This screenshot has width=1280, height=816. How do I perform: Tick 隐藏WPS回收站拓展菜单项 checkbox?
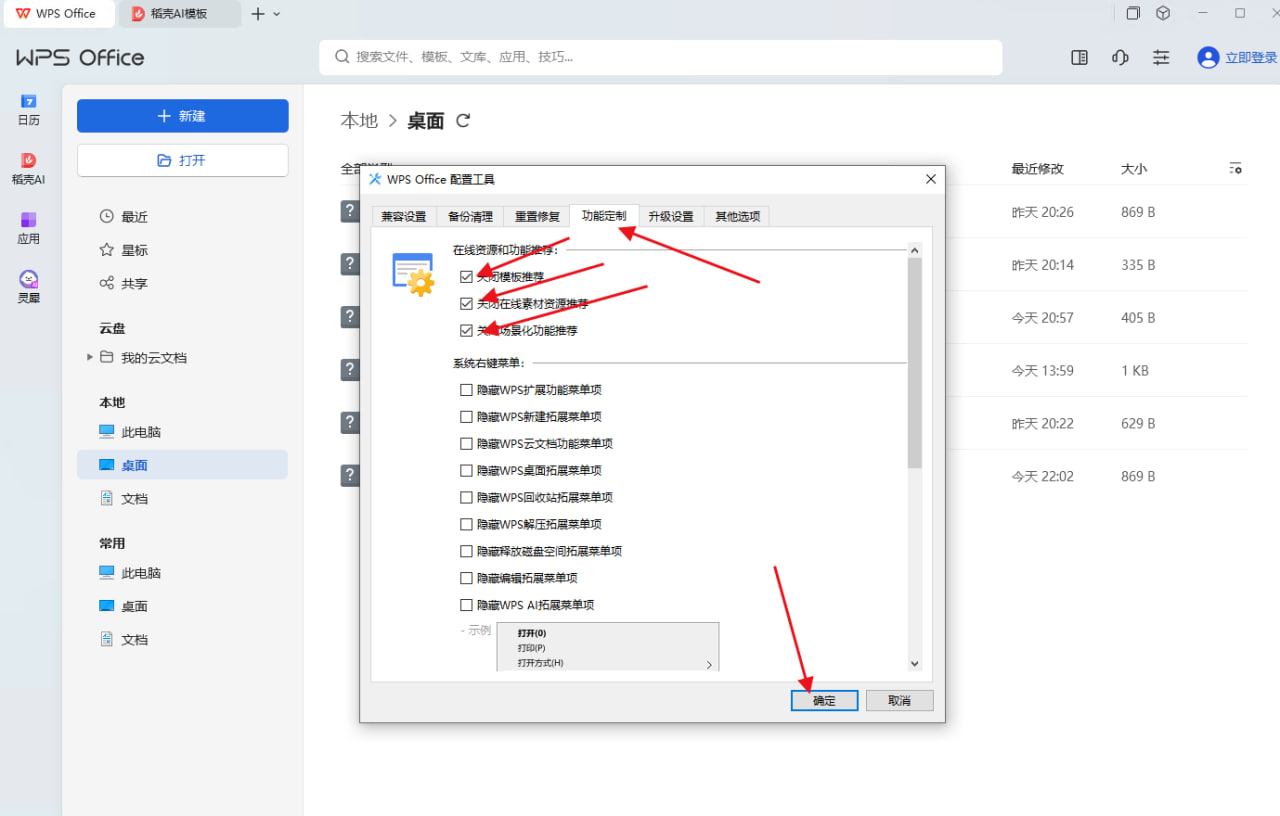(x=466, y=498)
